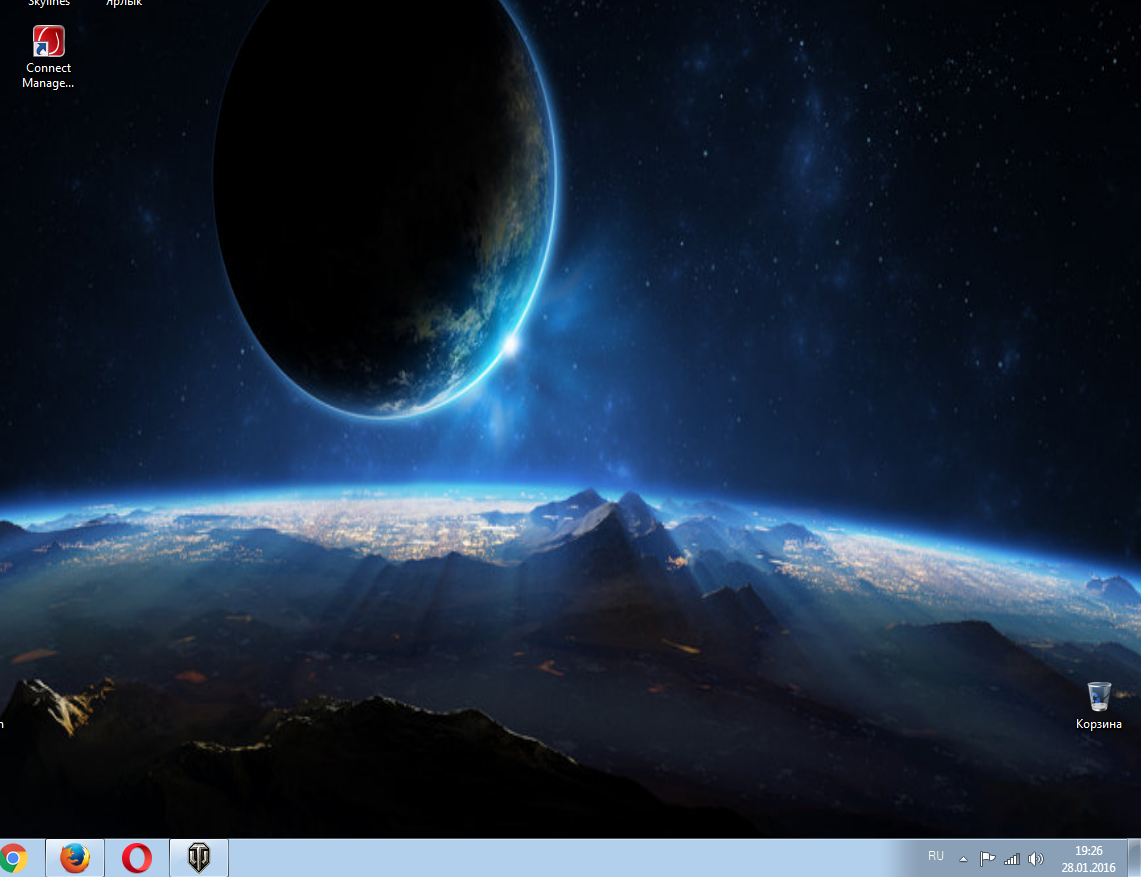Expand hidden tray icons with the arrow

pos(963,858)
